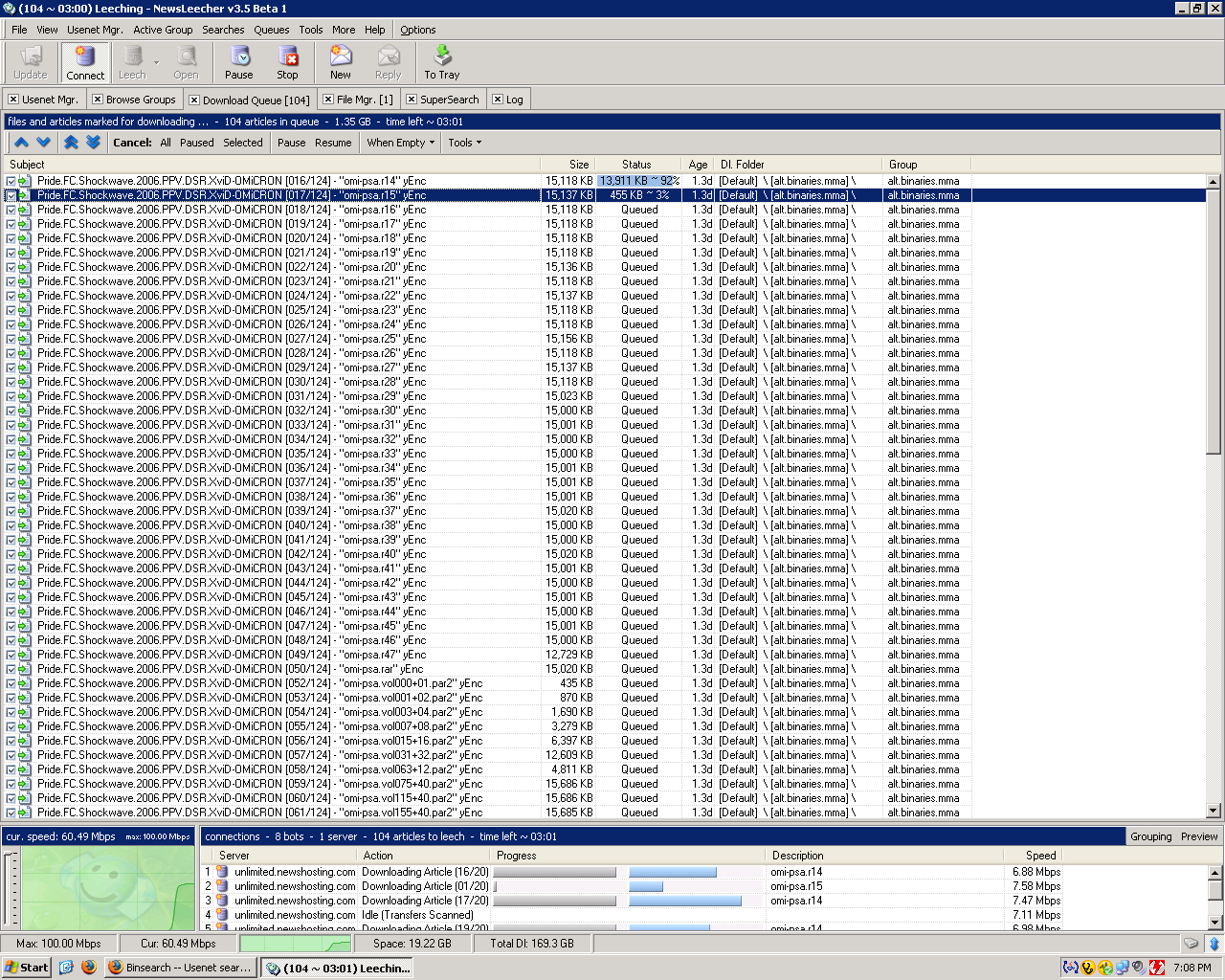Cancel Selected queue items
This screenshot has height=980, width=1225.
(243, 143)
